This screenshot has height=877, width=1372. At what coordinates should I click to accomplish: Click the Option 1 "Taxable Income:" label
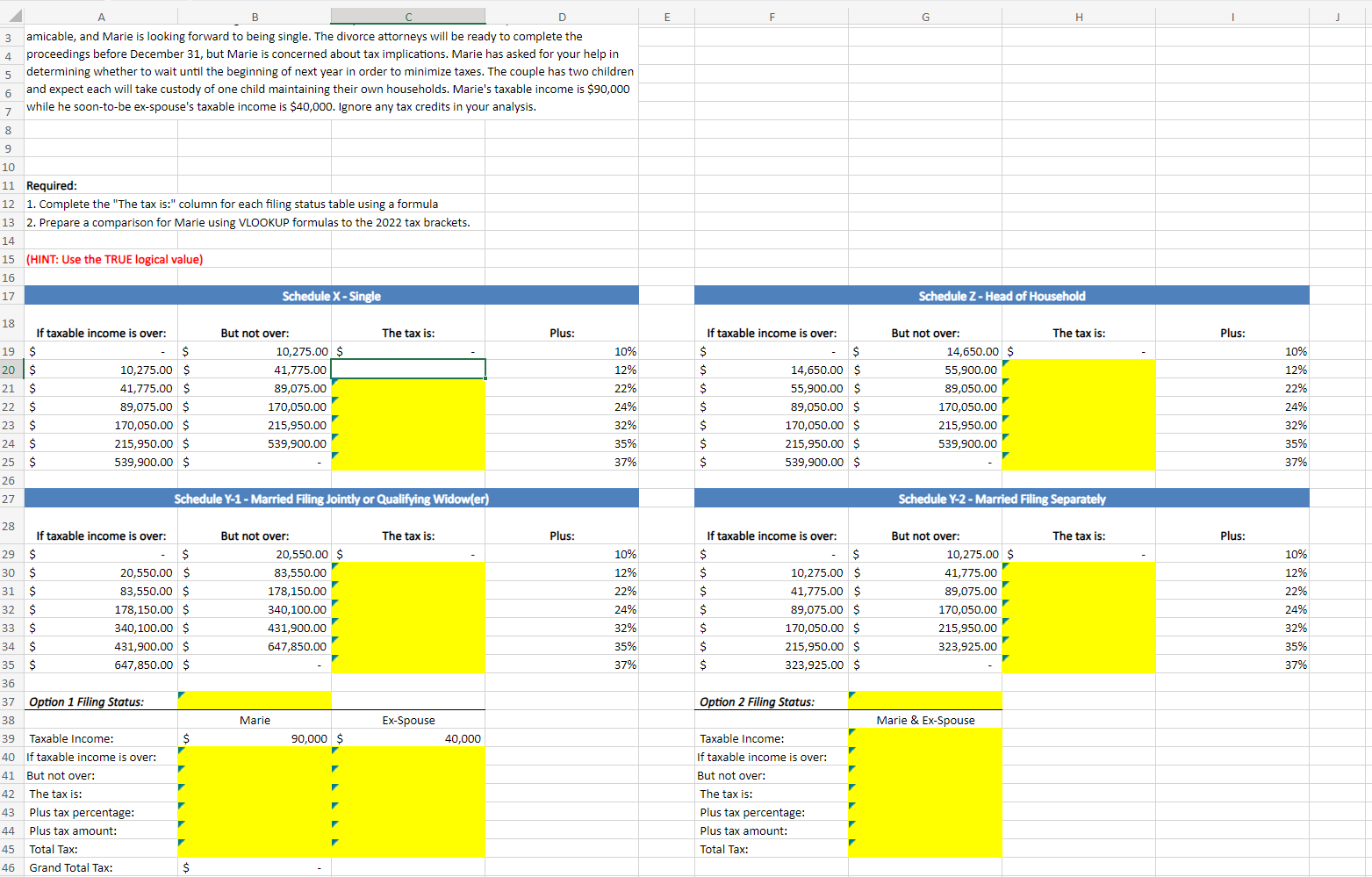71,738
